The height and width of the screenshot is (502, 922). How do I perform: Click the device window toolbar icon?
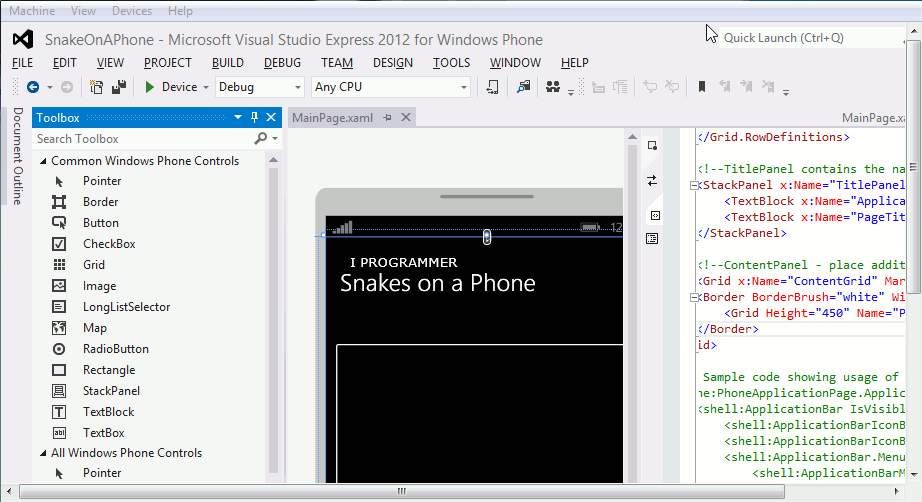click(x=493, y=87)
